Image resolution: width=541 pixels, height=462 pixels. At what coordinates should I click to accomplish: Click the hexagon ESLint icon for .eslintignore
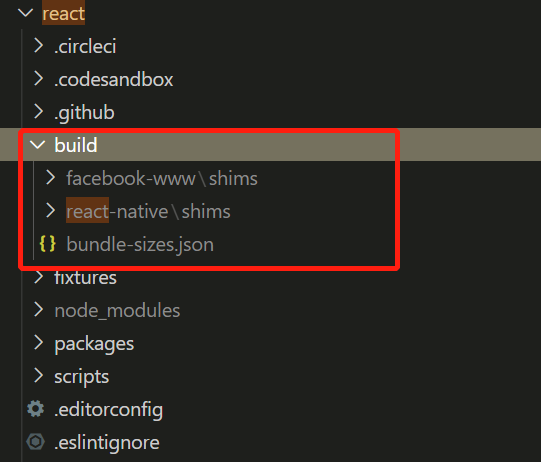tap(36, 442)
